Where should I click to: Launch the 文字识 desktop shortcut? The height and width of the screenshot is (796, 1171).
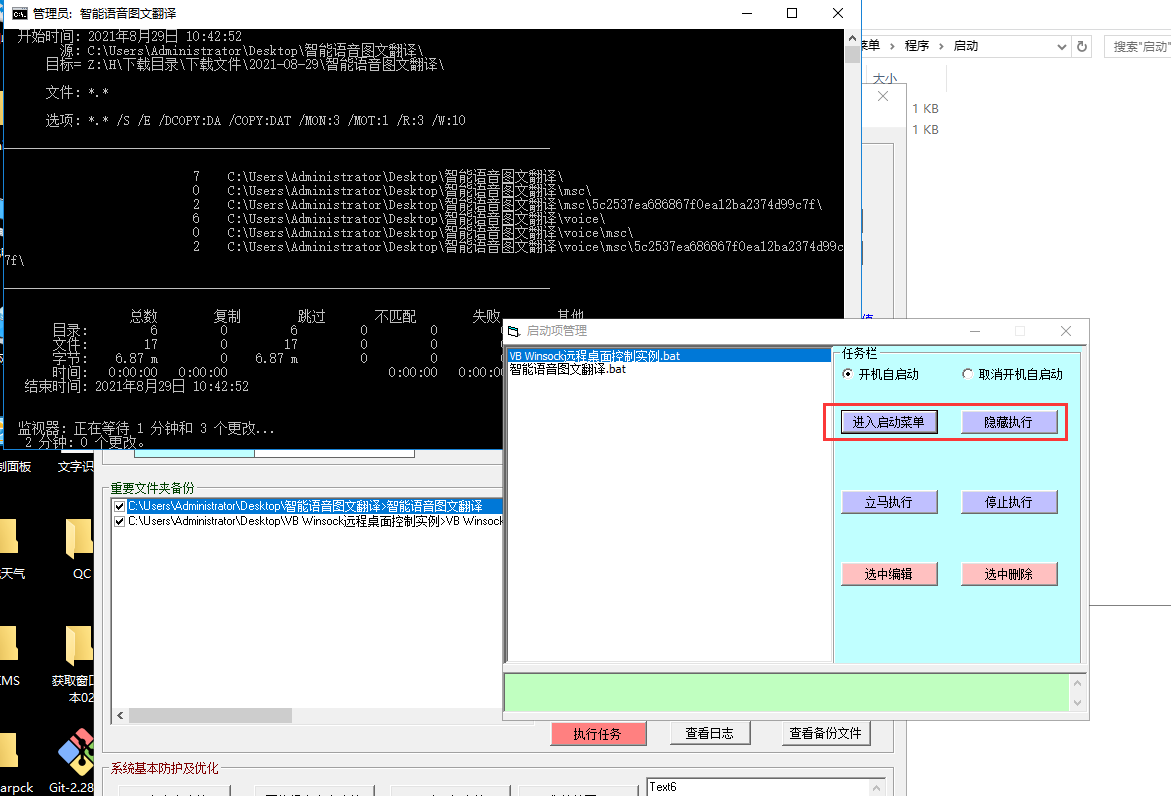76,466
